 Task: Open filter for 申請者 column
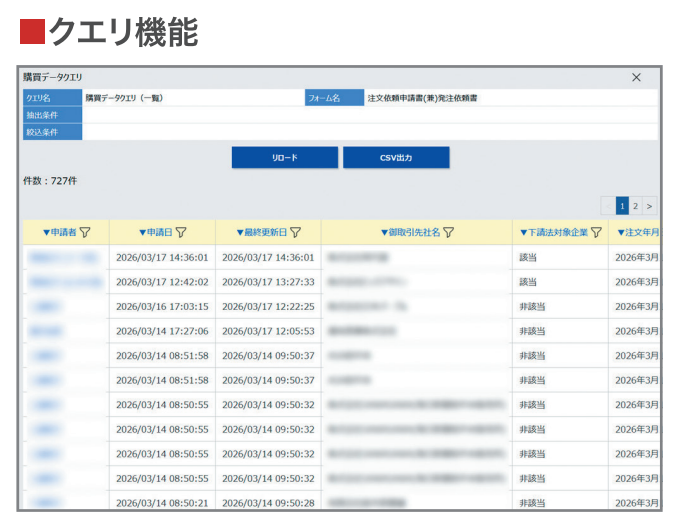click(85, 233)
